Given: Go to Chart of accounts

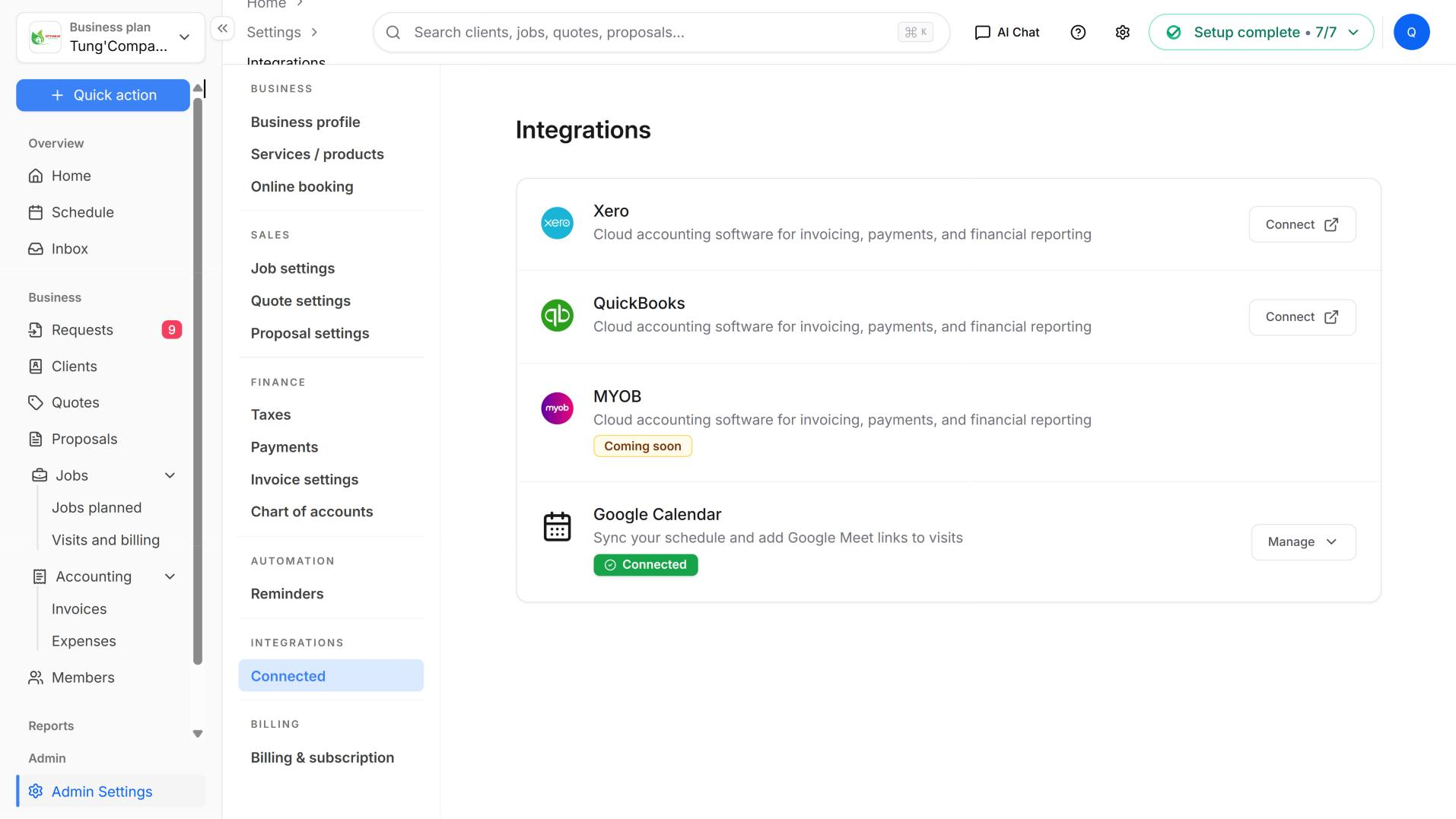Looking at the screenshot, I should pos(312,512).
